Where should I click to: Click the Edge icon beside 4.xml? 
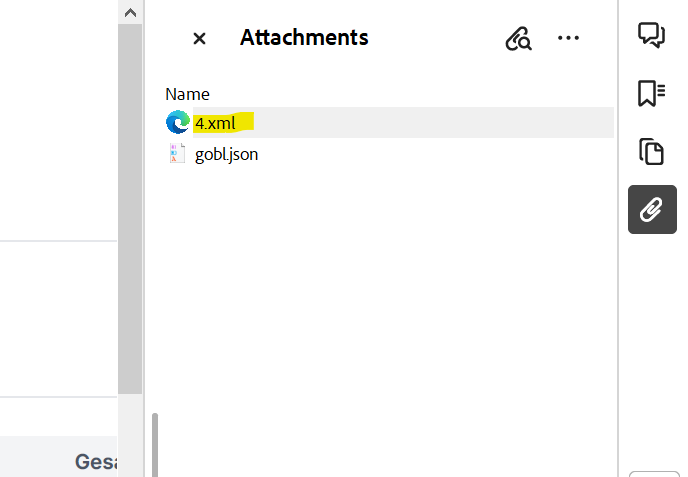(178, 122)
